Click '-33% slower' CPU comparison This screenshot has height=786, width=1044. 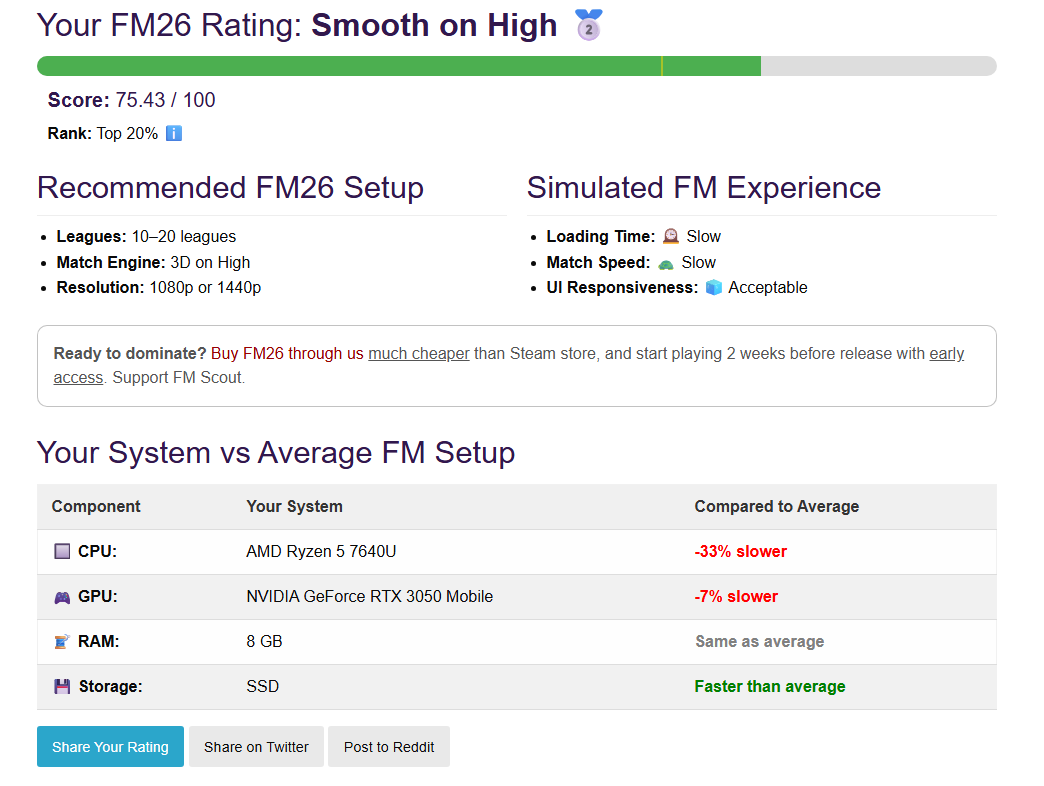(x=740, y=551)
